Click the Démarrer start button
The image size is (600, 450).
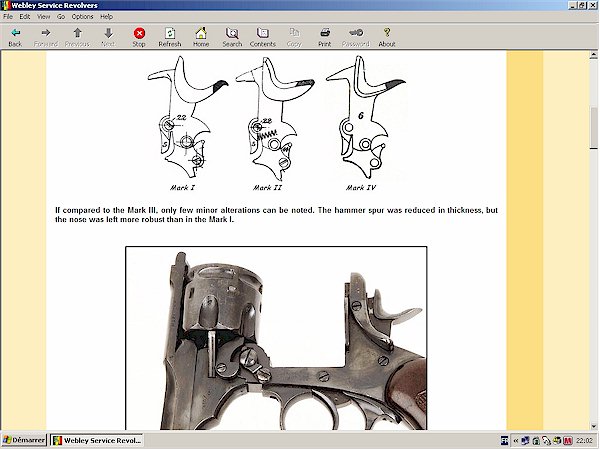[24, 440]
